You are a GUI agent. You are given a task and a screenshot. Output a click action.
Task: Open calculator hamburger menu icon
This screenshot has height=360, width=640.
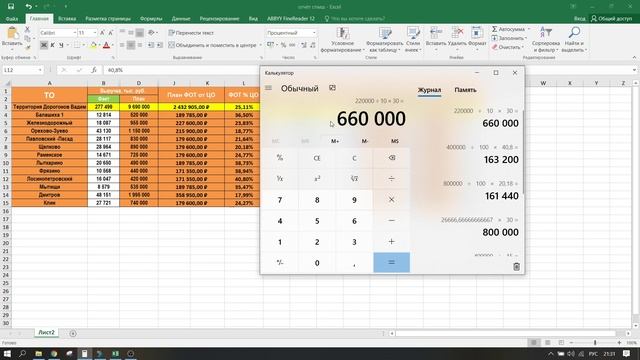point(268,88)
